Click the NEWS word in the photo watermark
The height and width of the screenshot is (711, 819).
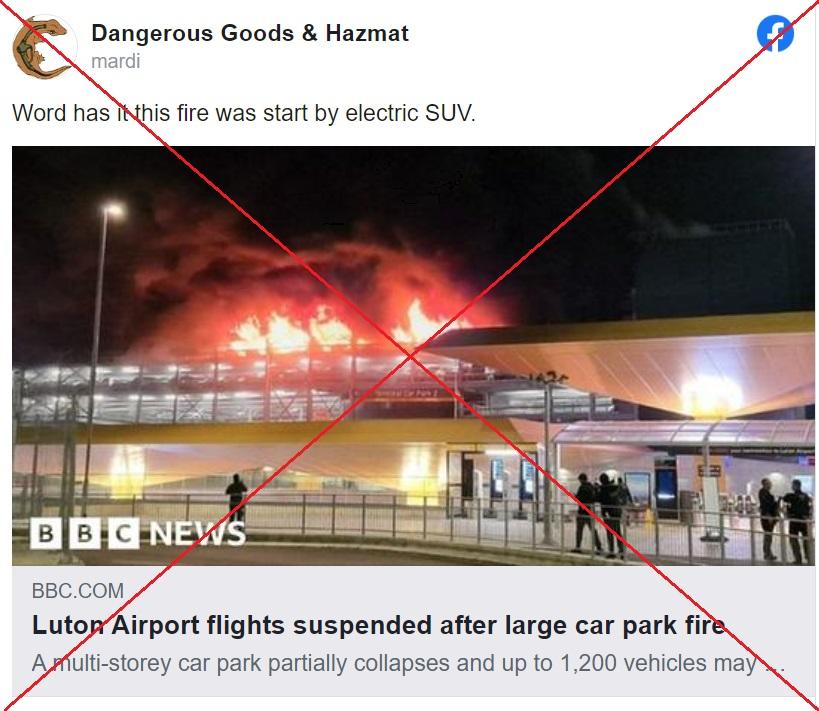point(197,533)
